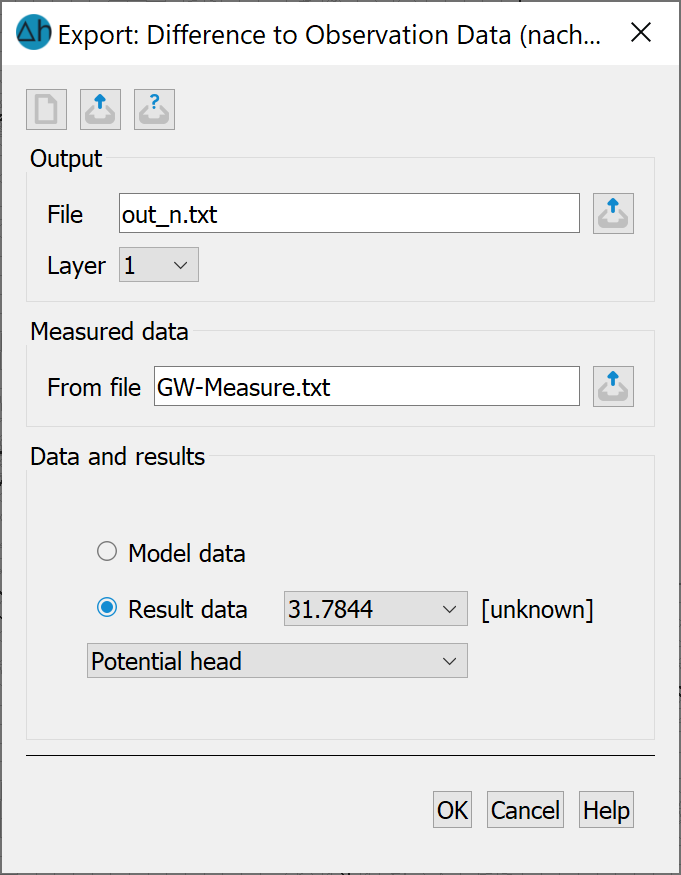681x875 pixels.
Task: Expand the 31.7844 time step dropdown
Action: click(376, 609)
